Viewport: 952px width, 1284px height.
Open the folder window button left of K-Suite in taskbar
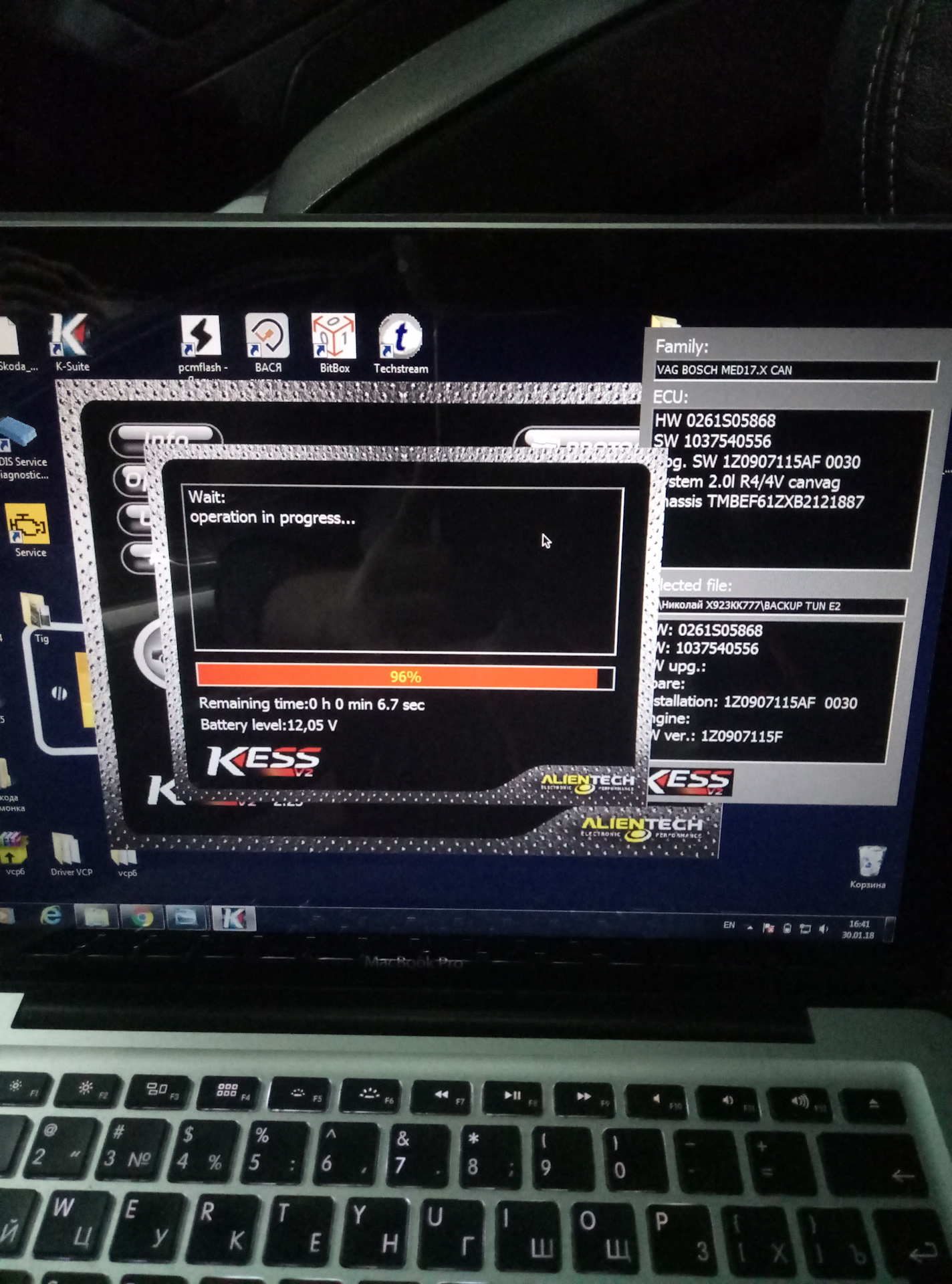185,918
